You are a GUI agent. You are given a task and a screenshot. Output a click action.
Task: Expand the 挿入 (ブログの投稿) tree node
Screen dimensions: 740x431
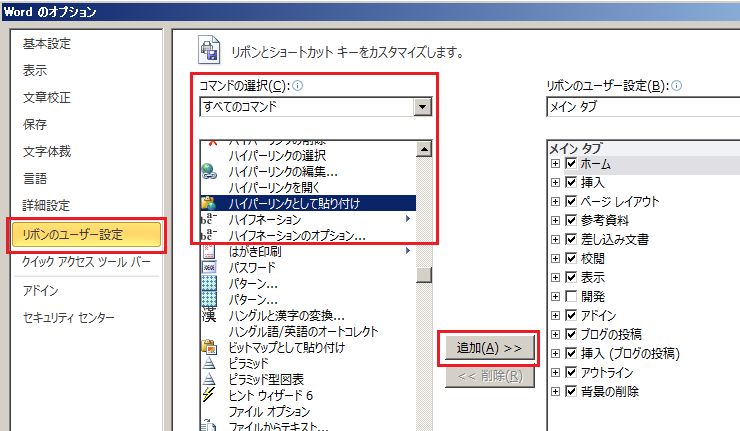click(555, 353)
